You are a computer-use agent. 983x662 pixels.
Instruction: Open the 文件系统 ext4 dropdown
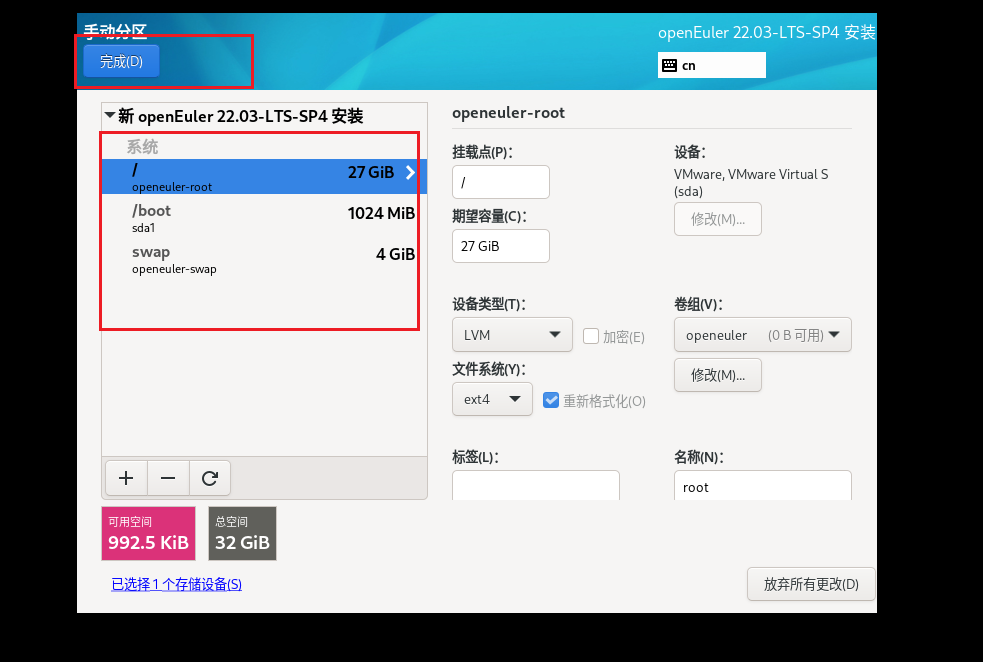[492, 399]
